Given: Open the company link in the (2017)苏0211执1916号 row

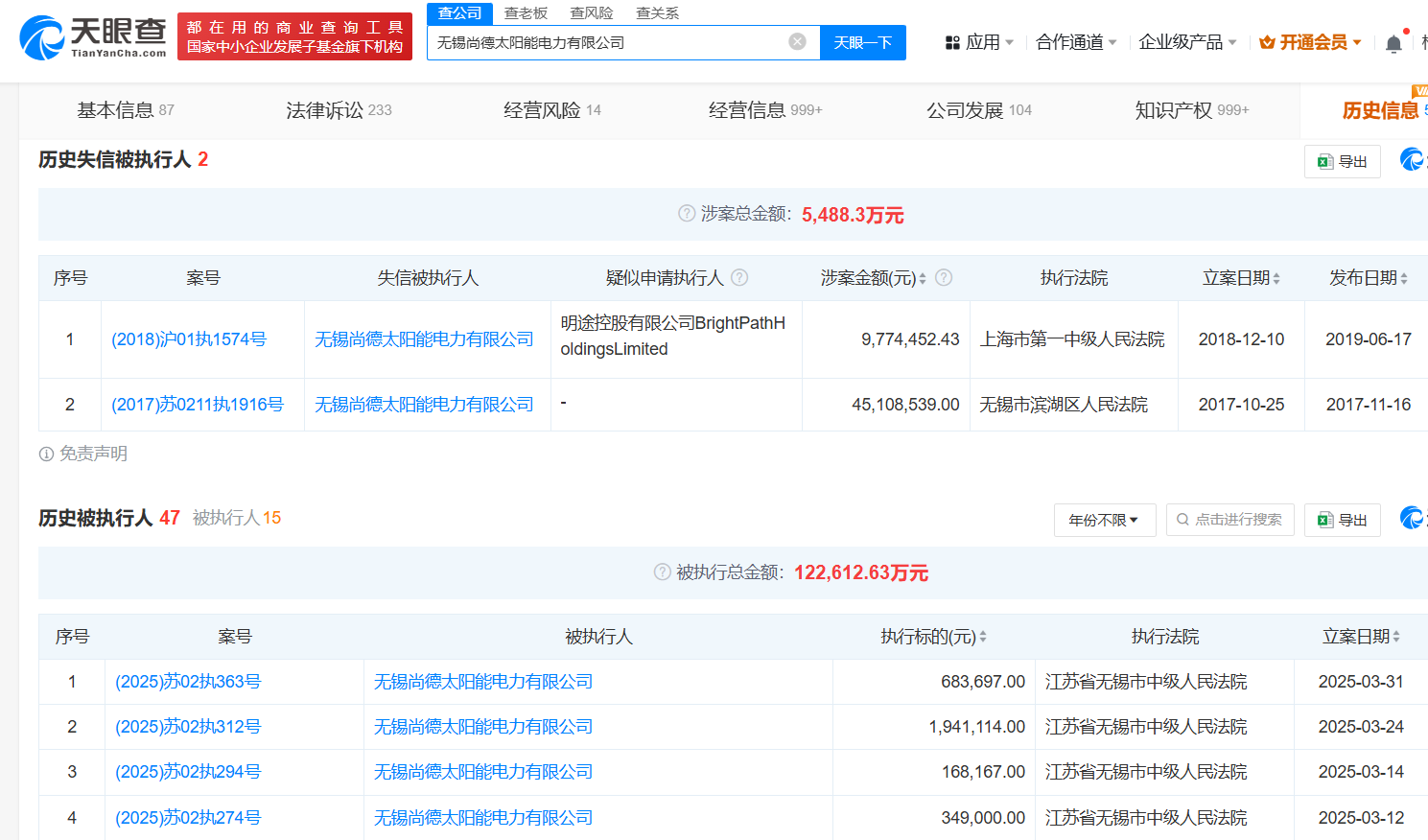Looking at the screenshot, I should click(x=424, y=405).
